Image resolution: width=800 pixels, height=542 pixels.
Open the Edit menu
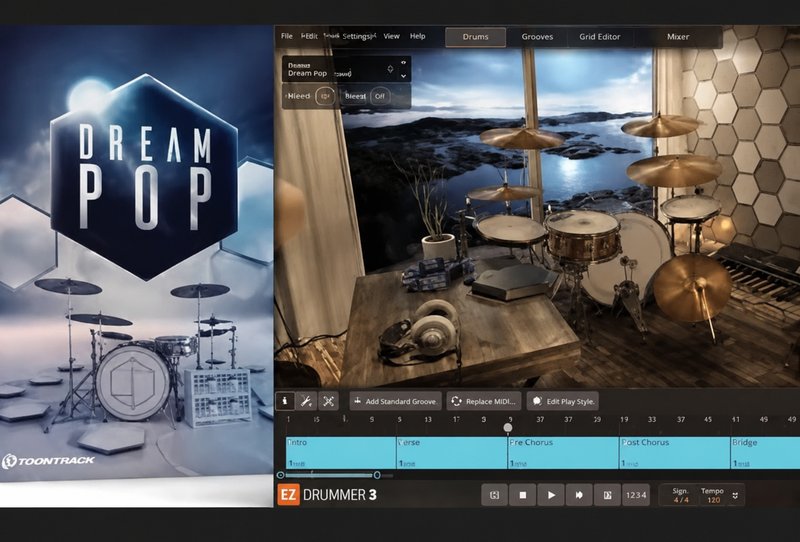(x=309, y=36)
